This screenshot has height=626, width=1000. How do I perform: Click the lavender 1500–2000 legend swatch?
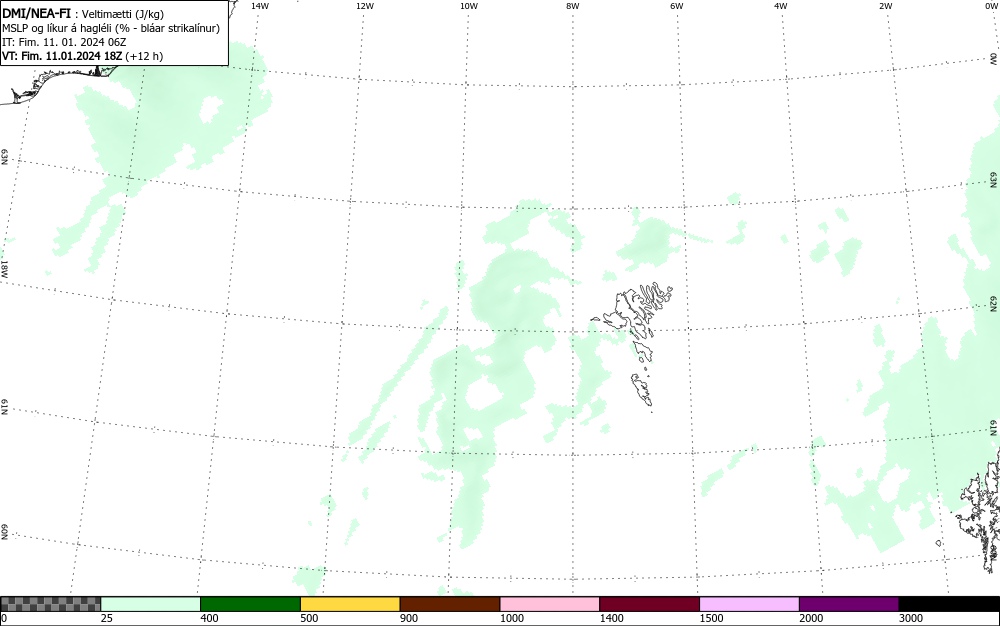[749, 604]
